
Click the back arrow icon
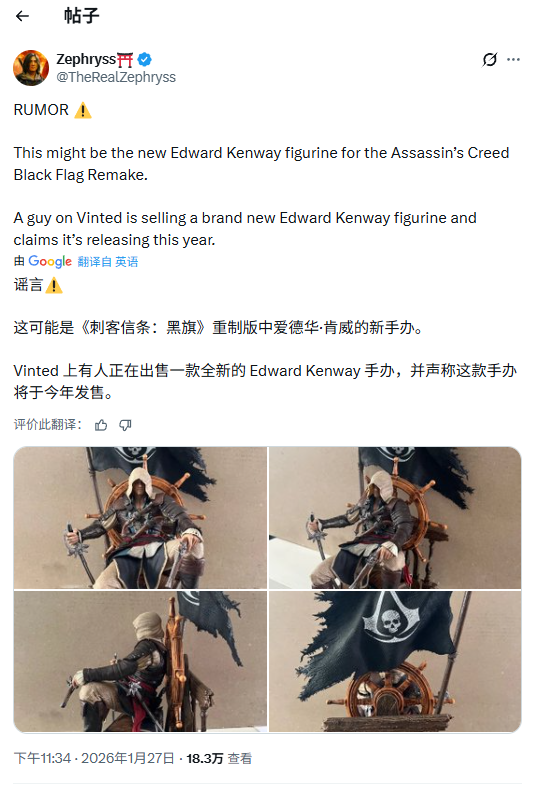click(23, 16)
